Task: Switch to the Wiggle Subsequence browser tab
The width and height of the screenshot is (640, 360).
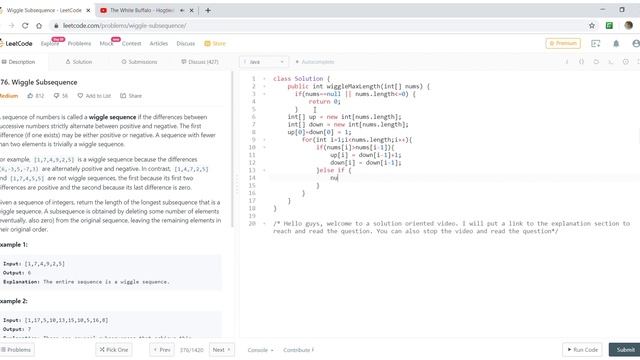Action: point(44,10)
